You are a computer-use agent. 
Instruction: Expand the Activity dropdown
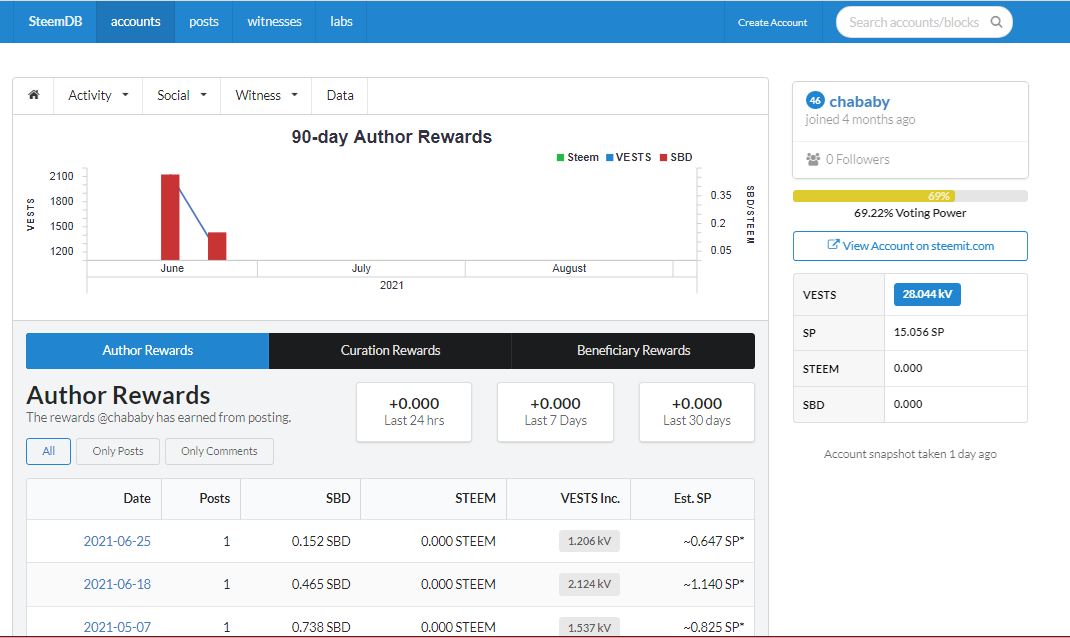(x=98, y=96)
